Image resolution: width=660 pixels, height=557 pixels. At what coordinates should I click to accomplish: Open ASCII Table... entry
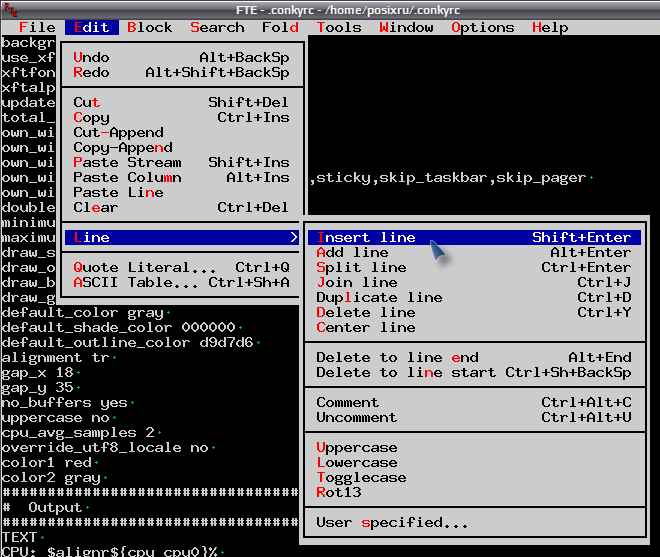pos(181,282)
